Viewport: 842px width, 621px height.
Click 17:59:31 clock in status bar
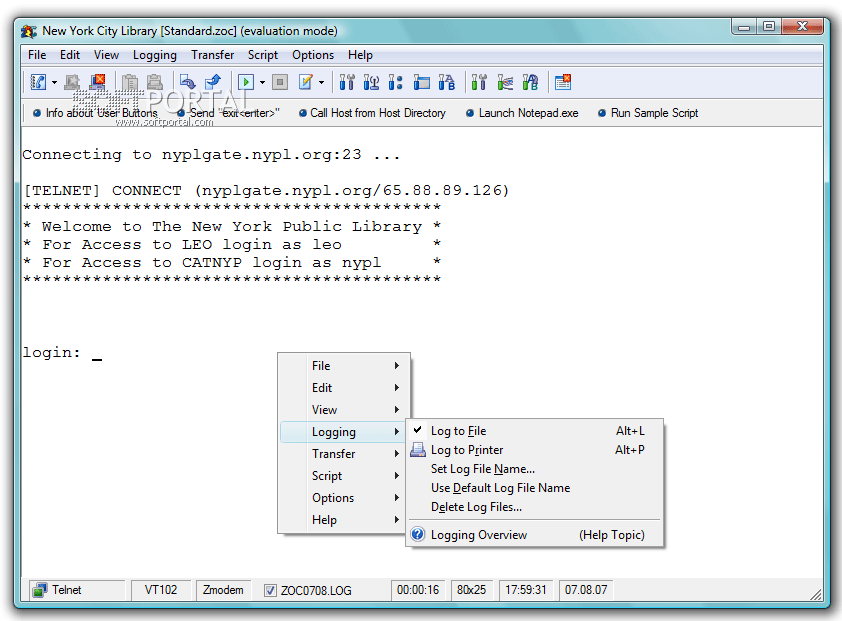526,590
